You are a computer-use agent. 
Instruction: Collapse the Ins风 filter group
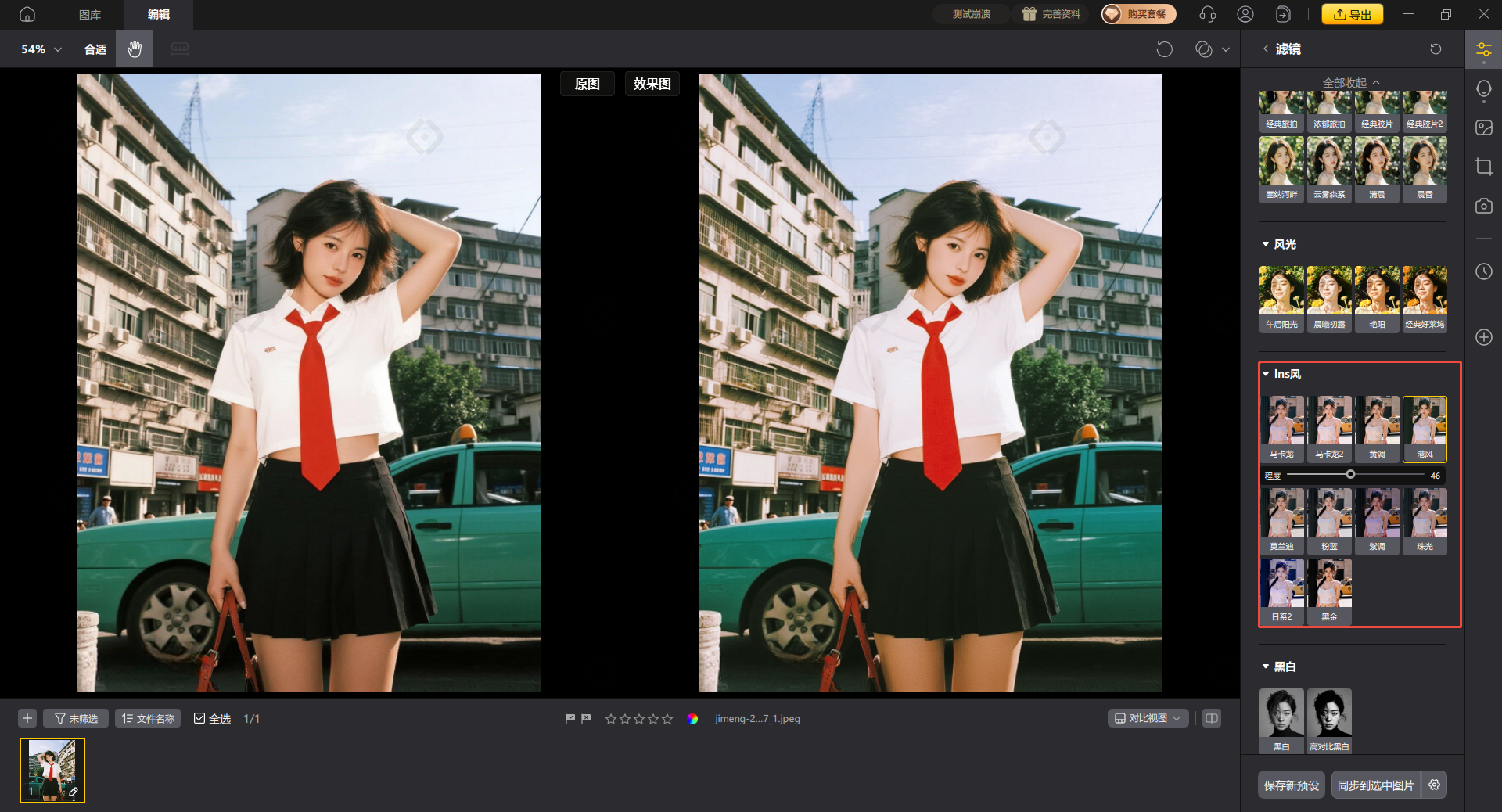point(1266,374)
